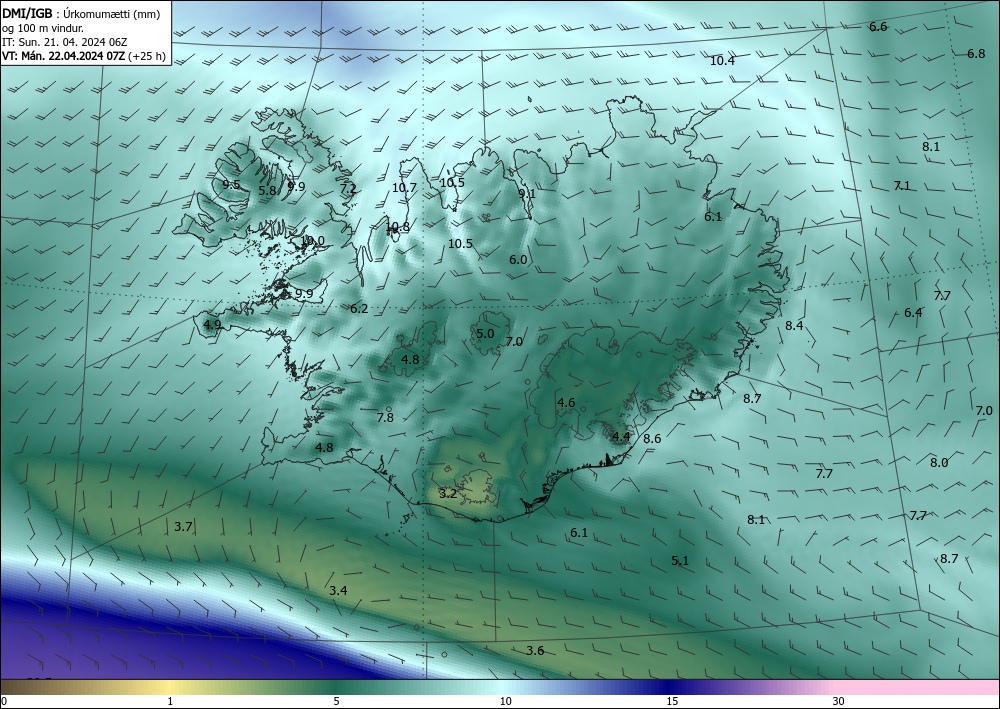The image size is (1000, 709).
Task: Click the 9.1 value on the north coast
Action: click(x=527, y=194)
